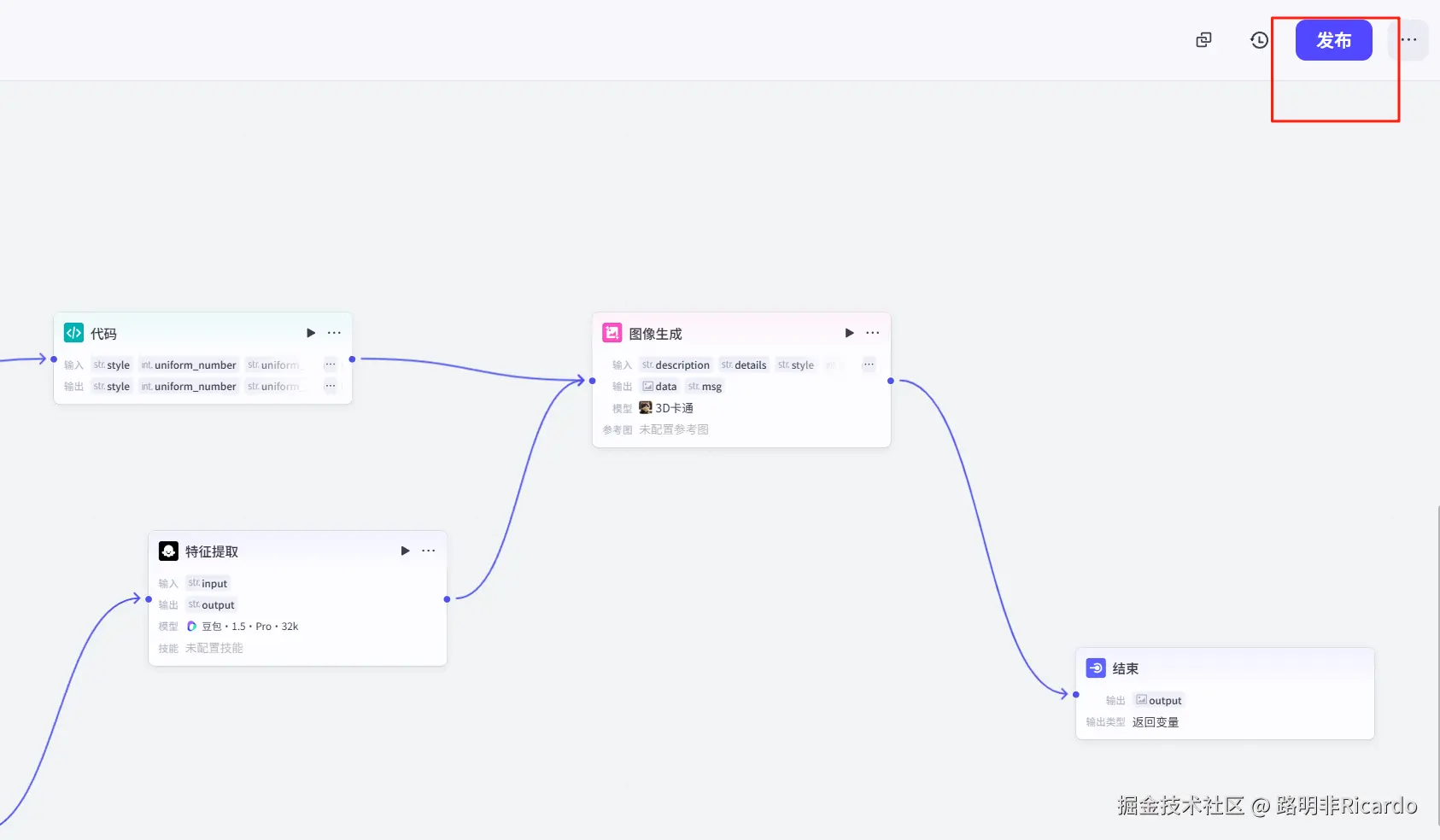The width and height of the screenshot is (1440, 840).
Task: Open the version history clock icon
Action: coord(1259,40)
